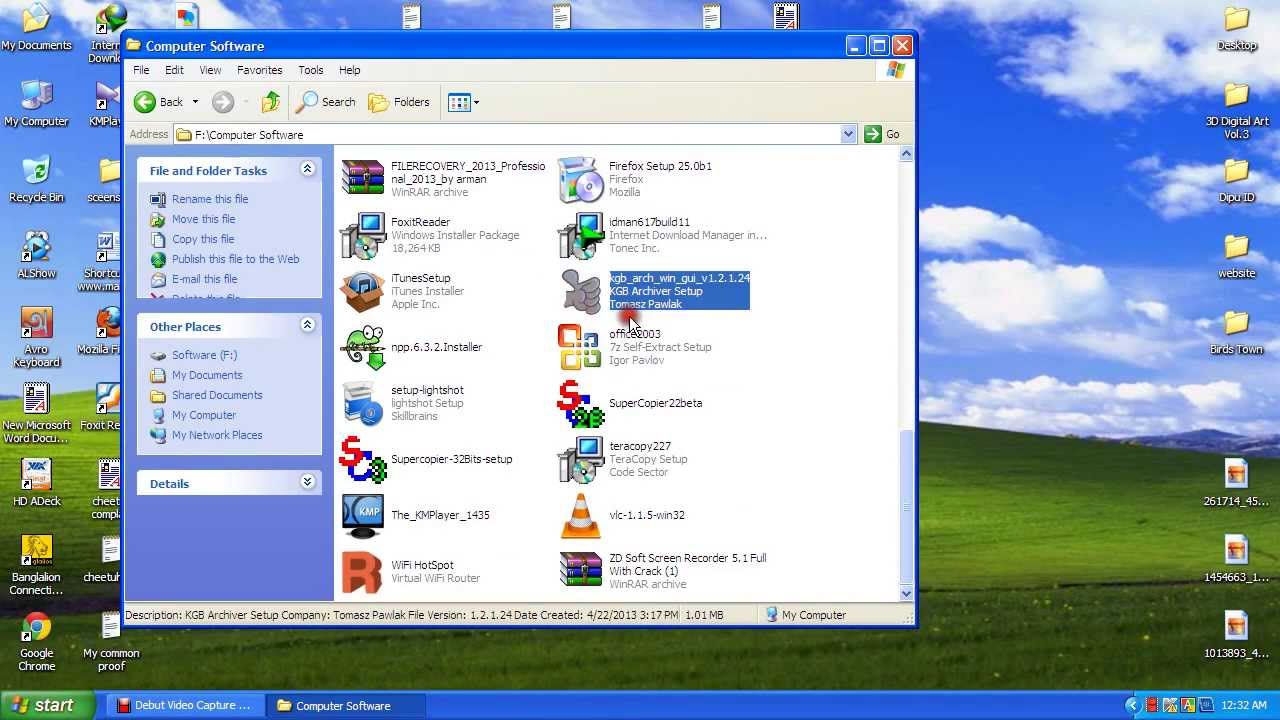Open the View menu

[x=210, y=70]
